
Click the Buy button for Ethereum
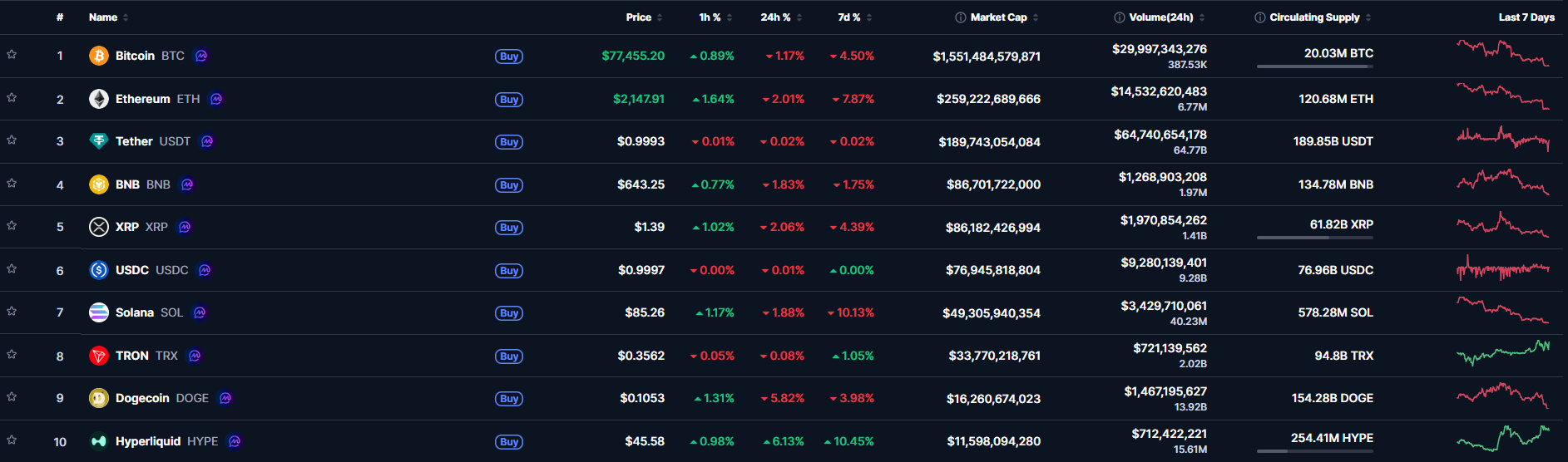tap(509, 100)
